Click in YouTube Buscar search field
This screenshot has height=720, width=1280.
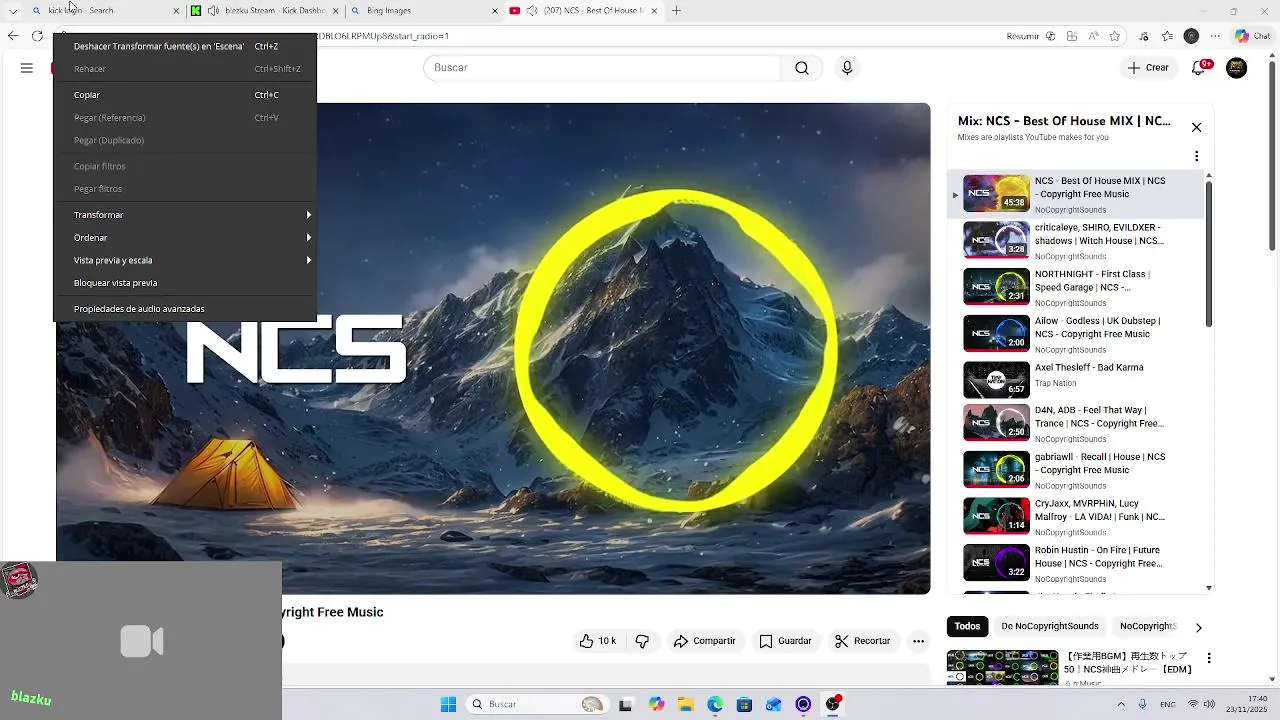(602, 68)
